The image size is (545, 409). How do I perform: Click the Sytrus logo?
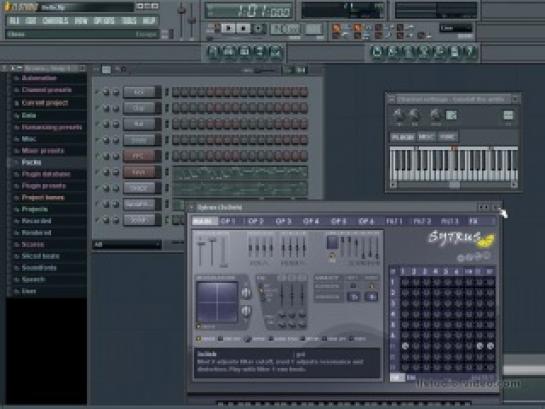(461, 239)
